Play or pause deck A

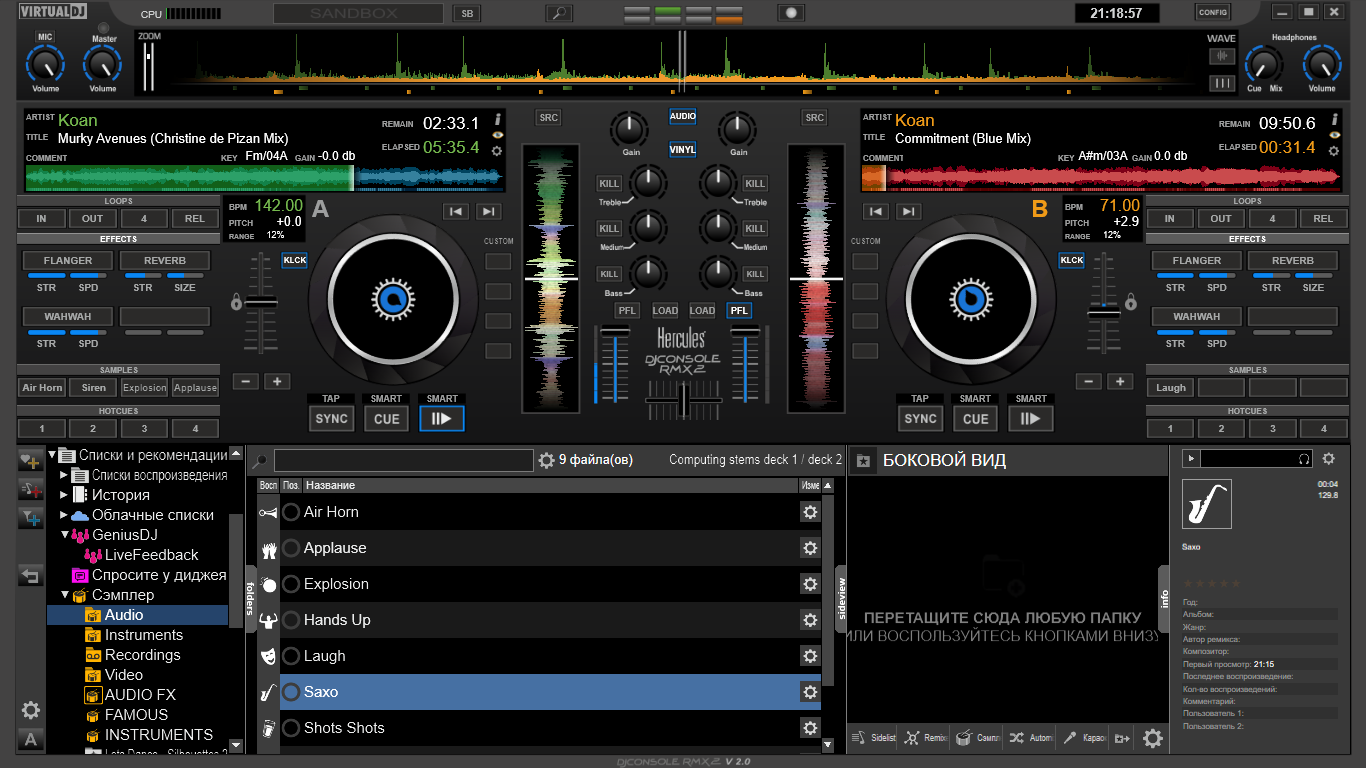(x=442, y=419)
